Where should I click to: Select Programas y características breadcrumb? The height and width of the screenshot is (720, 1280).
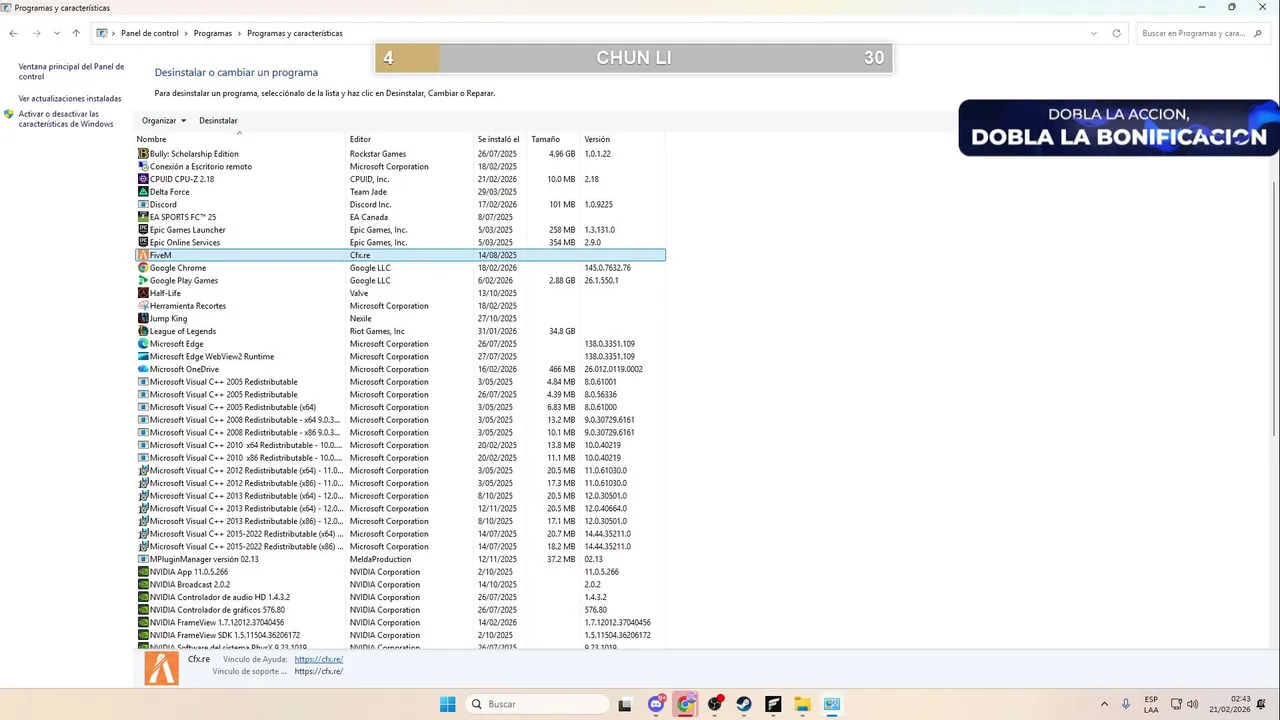coord(295,33)
